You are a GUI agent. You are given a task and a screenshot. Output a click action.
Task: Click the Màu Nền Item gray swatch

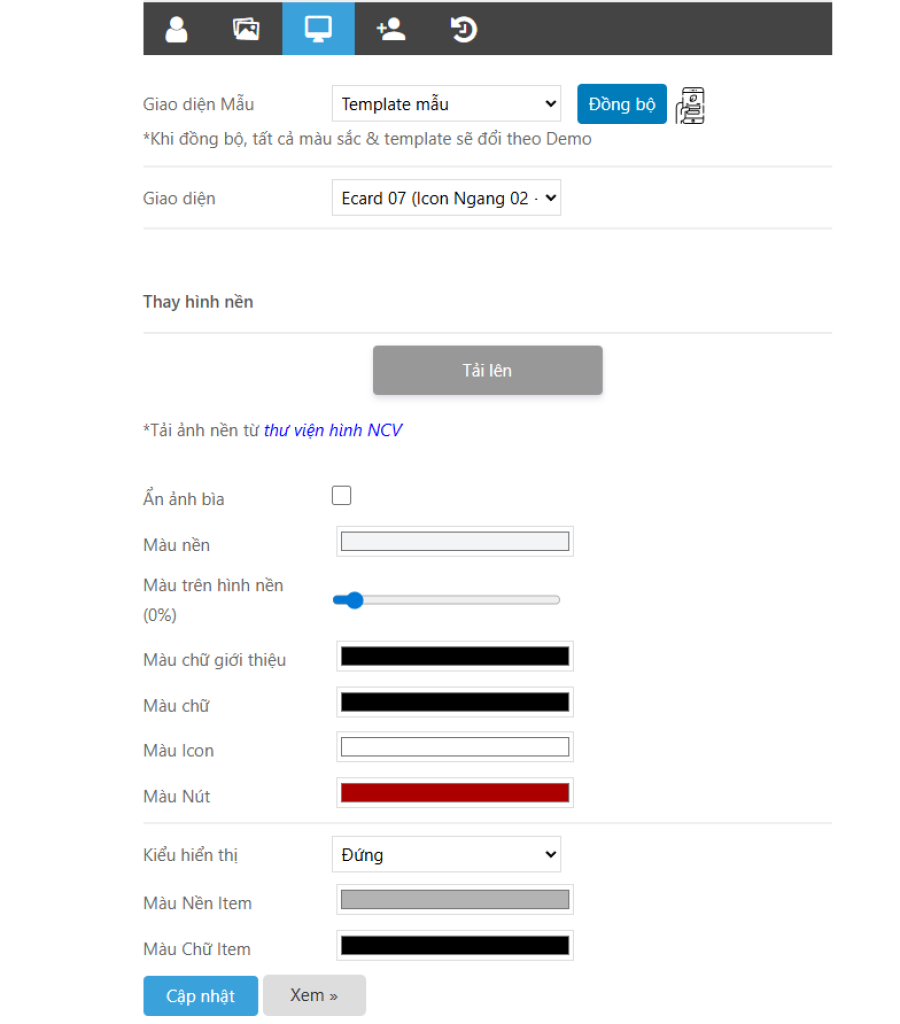coord(455,900)
